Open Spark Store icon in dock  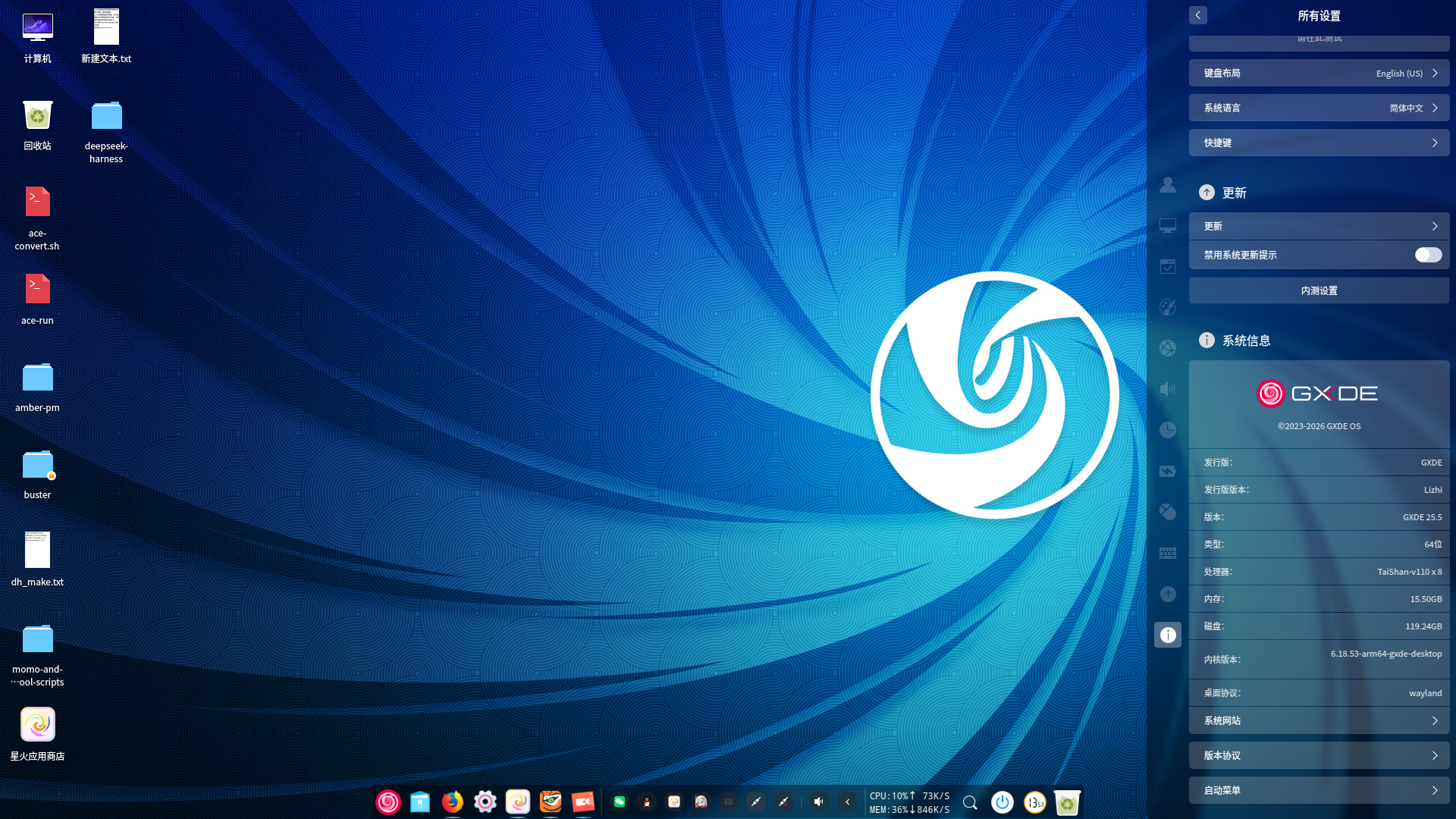(x=518, y=802)
